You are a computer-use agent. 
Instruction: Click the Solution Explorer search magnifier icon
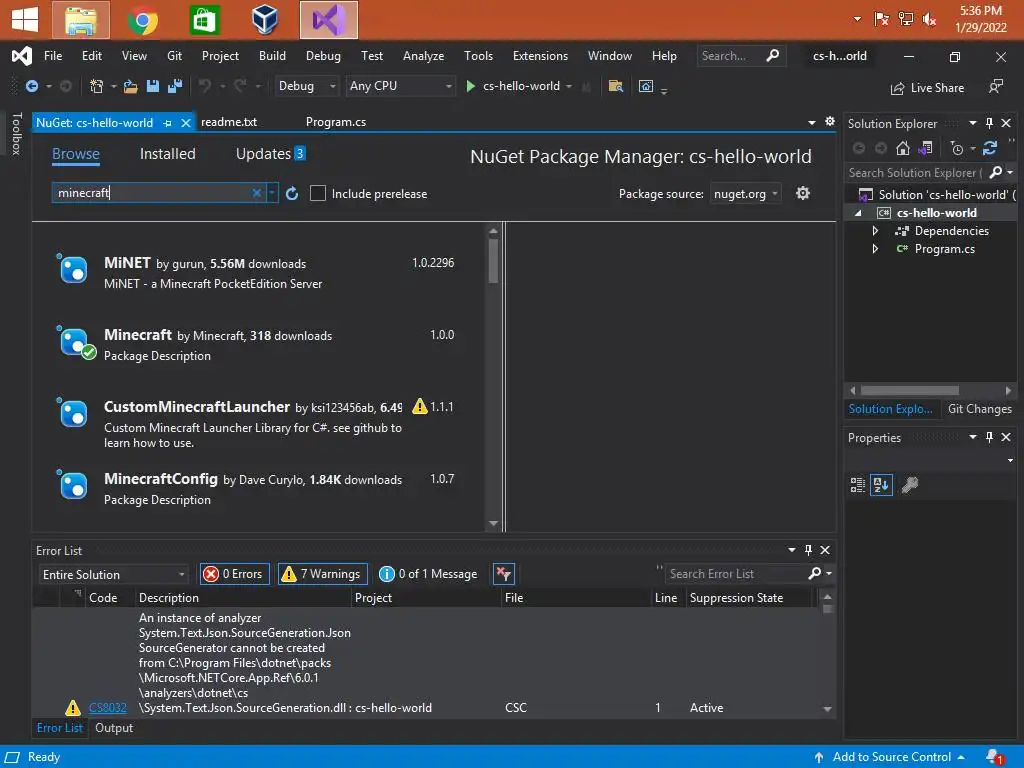pos(996,172)
